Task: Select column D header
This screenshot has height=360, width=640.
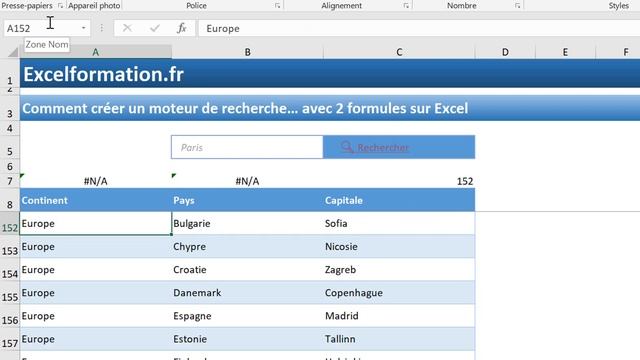Action: click(x=505, y=52)
